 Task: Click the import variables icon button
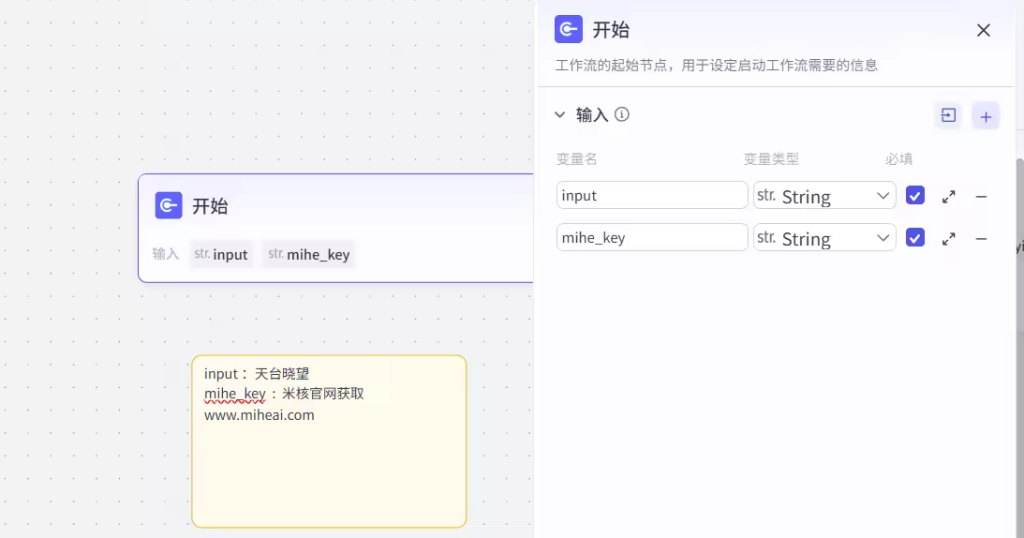(948, 116)
